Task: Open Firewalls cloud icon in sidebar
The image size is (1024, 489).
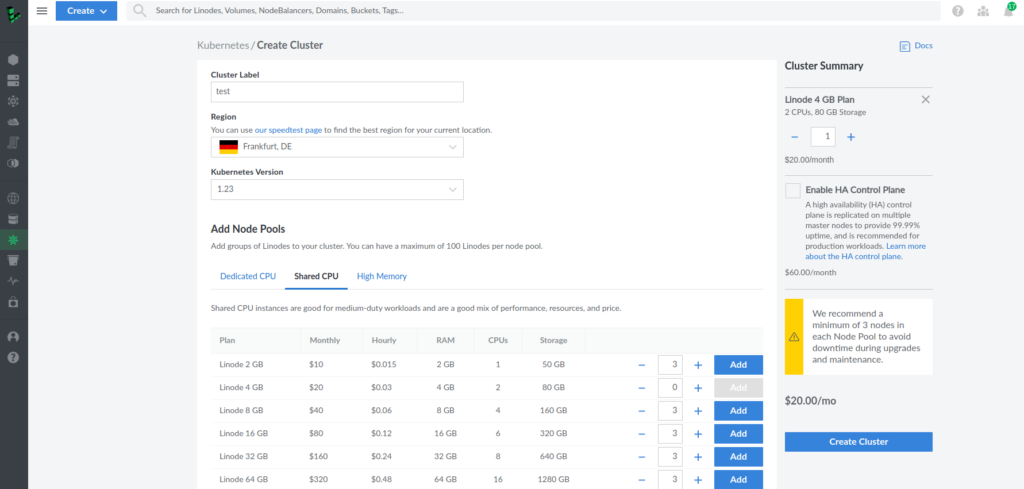Action: coord(13,122)
